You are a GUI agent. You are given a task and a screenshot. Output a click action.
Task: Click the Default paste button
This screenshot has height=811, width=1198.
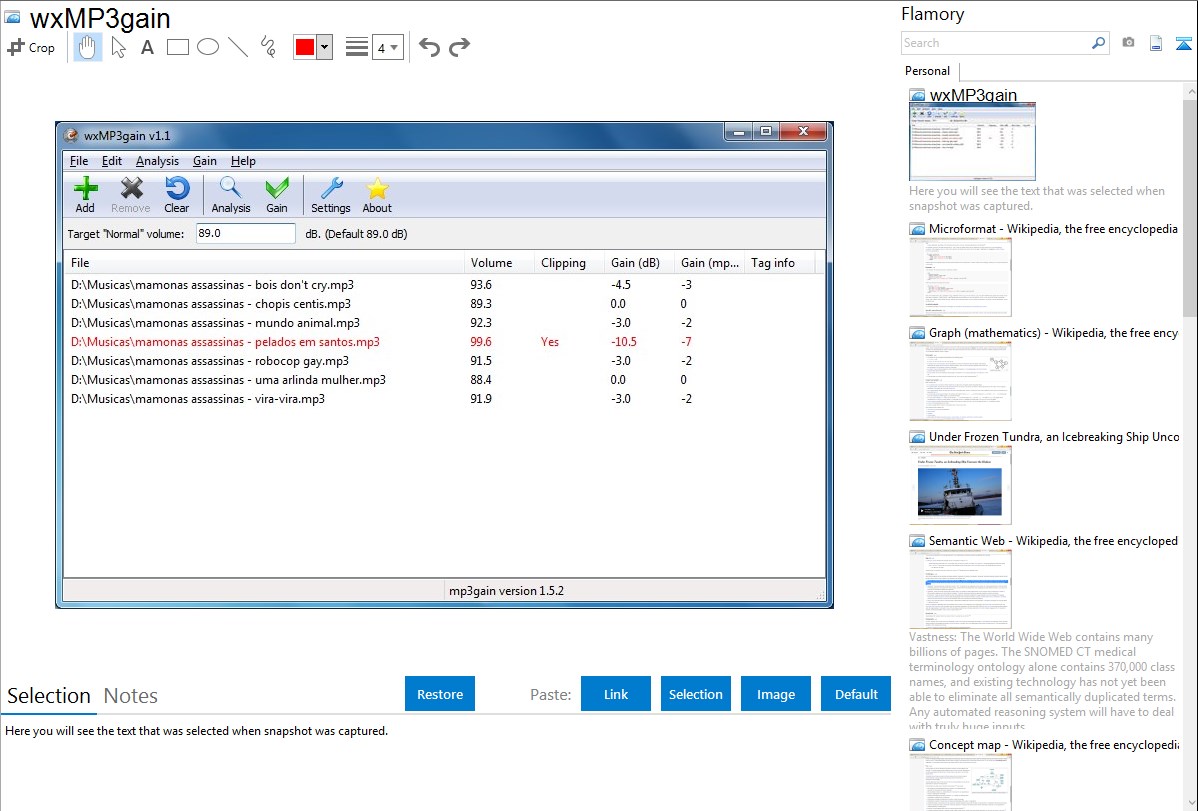(x=856, y=694)
